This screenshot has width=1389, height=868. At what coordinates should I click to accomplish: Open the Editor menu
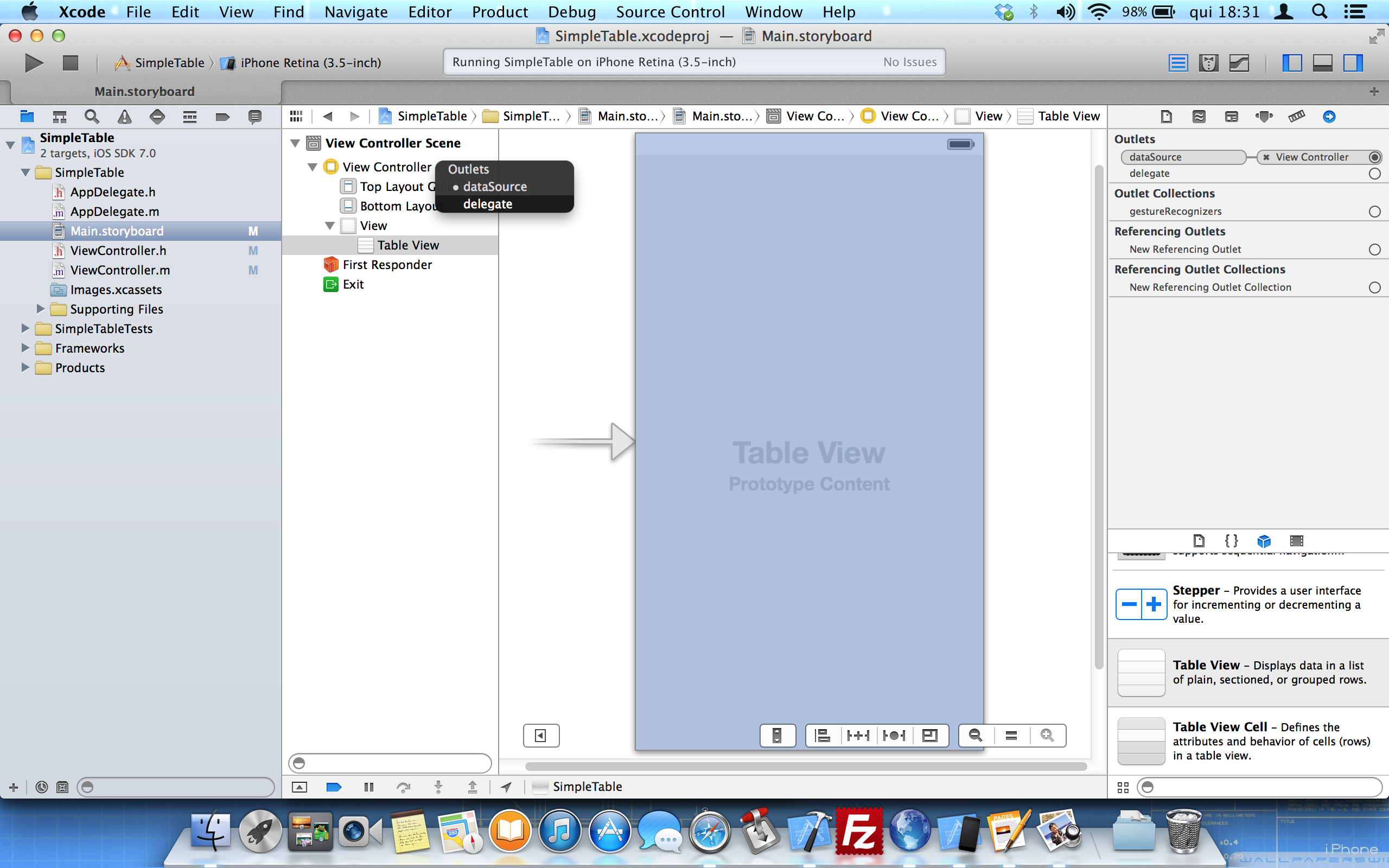(429, 11)
